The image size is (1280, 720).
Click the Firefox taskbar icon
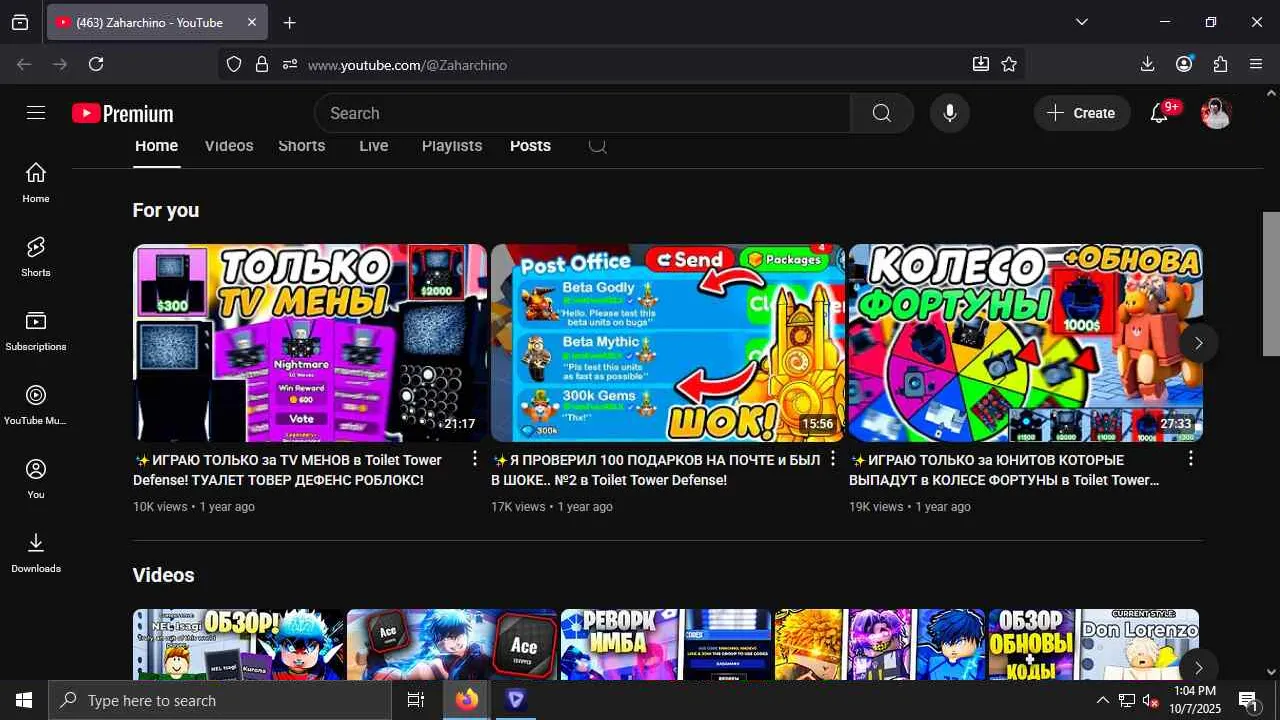point(467,701)
